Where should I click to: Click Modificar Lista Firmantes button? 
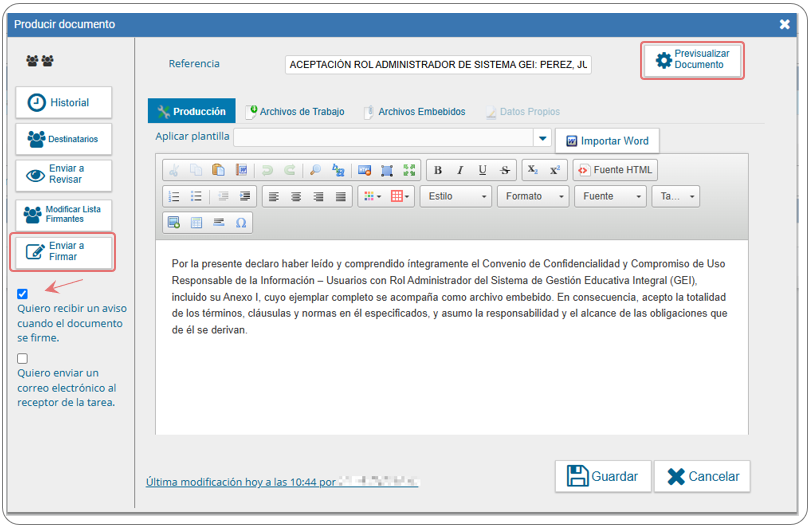coord(64,214)
